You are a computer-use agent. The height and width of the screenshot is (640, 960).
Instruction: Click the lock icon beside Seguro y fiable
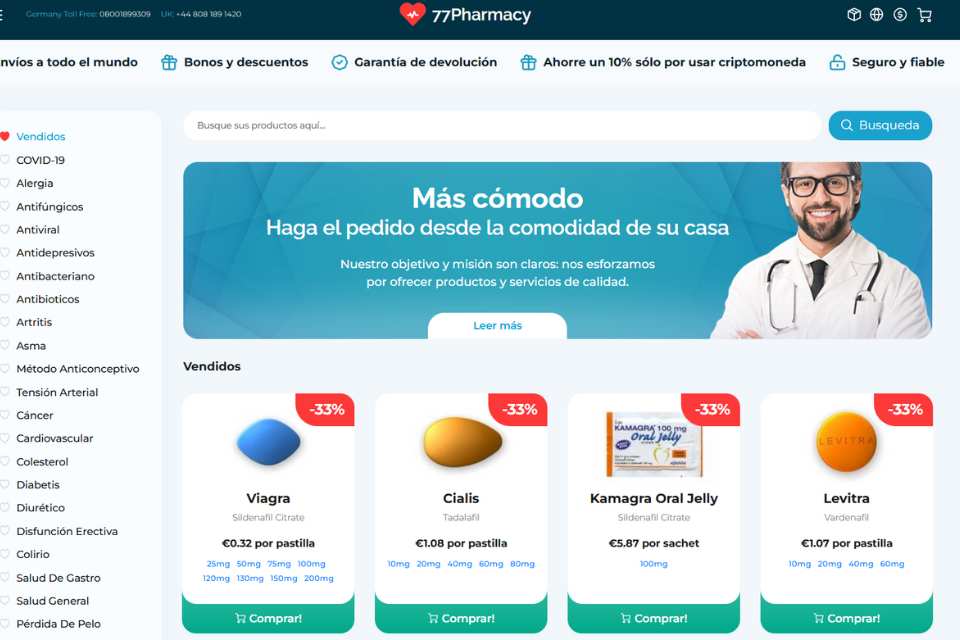837,62
